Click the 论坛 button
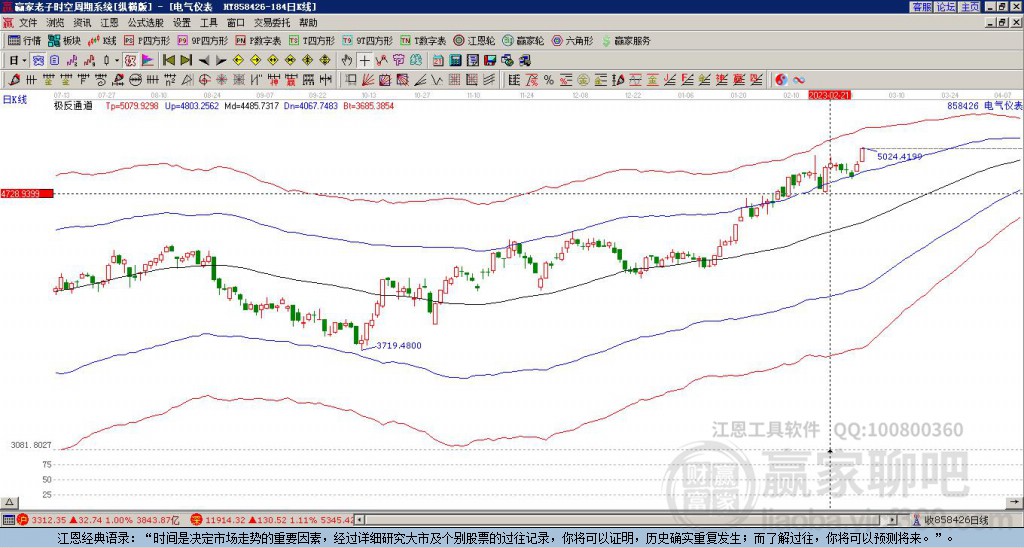1024x548 pixels. [945, 7]
